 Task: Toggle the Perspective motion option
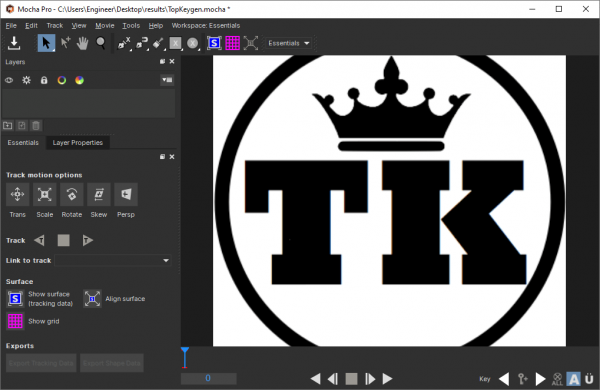[126, 194]
